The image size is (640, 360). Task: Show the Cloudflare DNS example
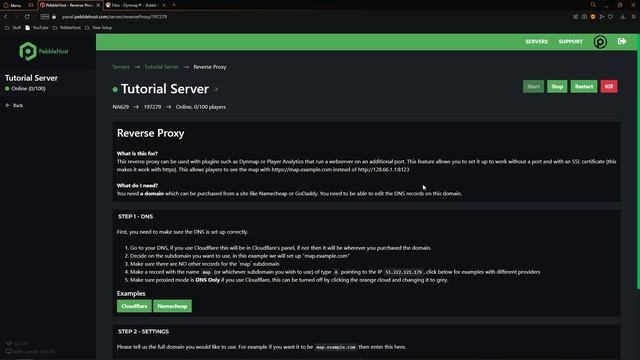tap(134, 306)
